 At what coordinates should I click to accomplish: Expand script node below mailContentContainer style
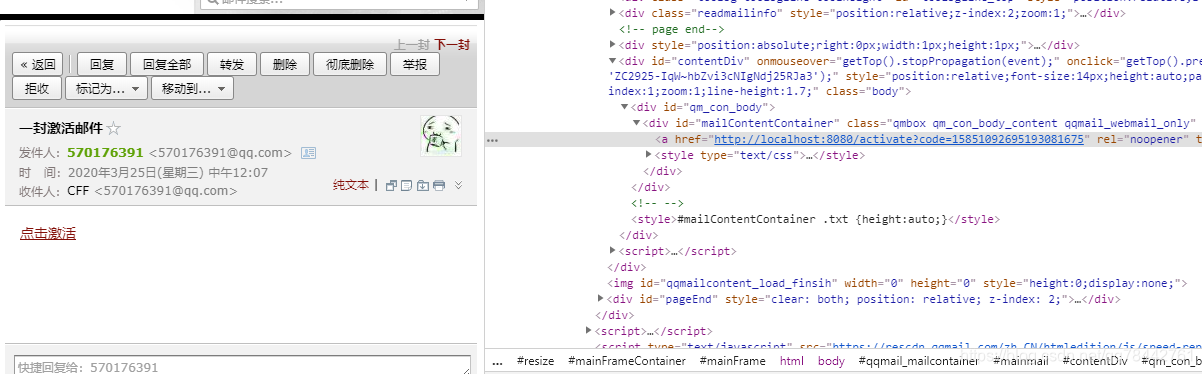(x=613, y=251)
